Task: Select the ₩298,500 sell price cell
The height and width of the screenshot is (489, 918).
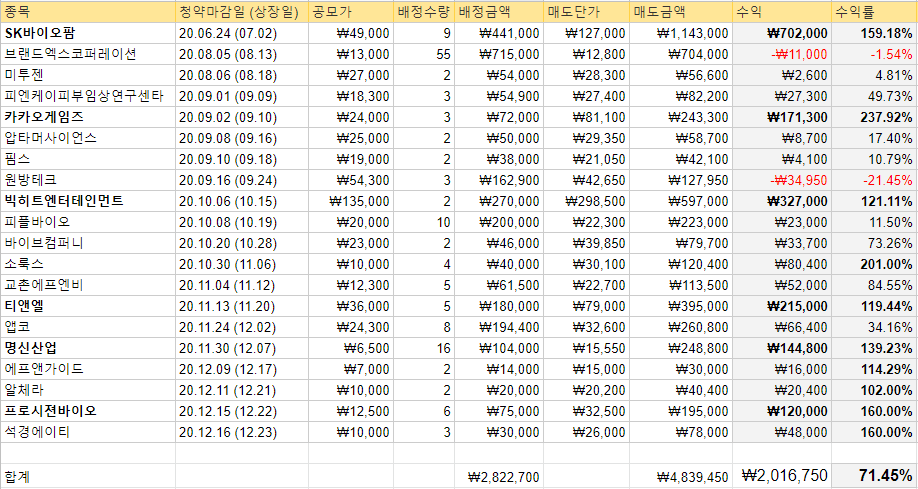Action: (x=586, y=201)
